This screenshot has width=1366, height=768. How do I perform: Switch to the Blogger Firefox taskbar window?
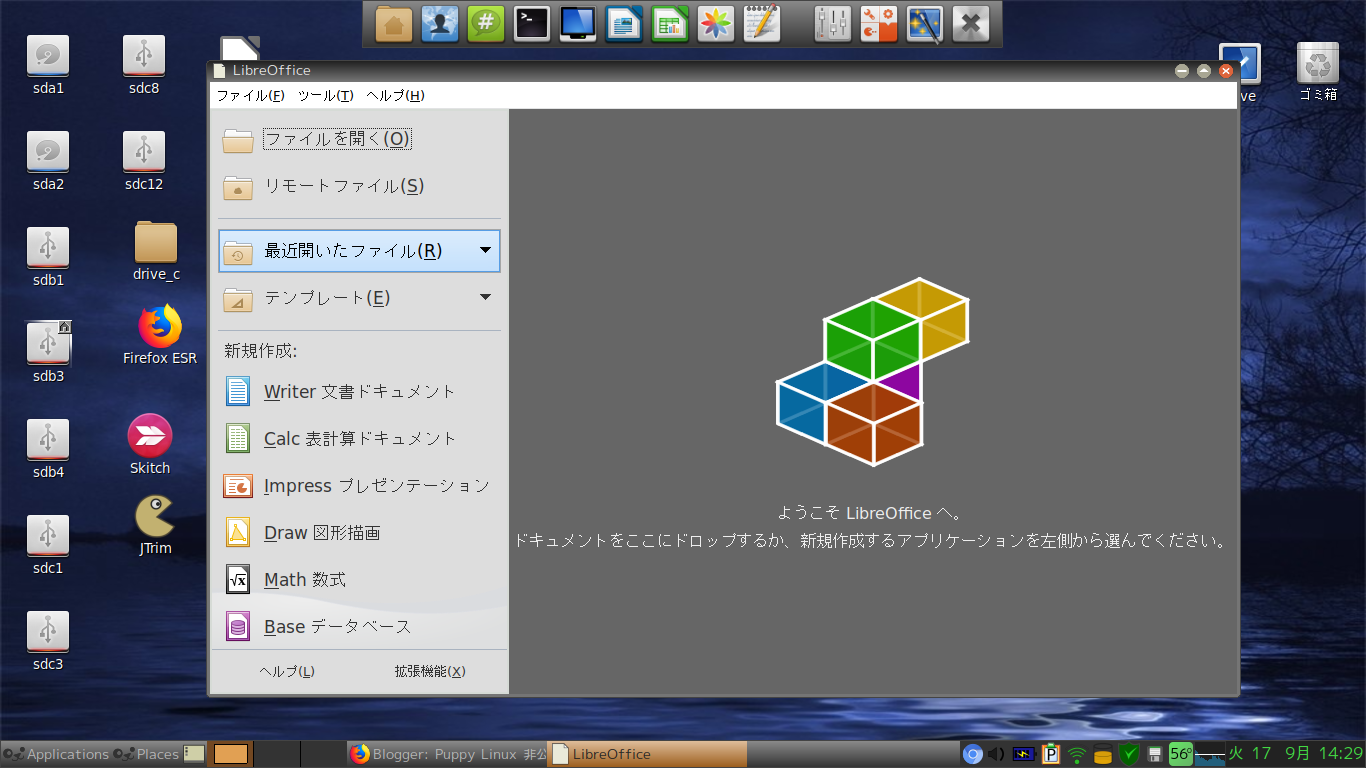click(x=447, y=754)
